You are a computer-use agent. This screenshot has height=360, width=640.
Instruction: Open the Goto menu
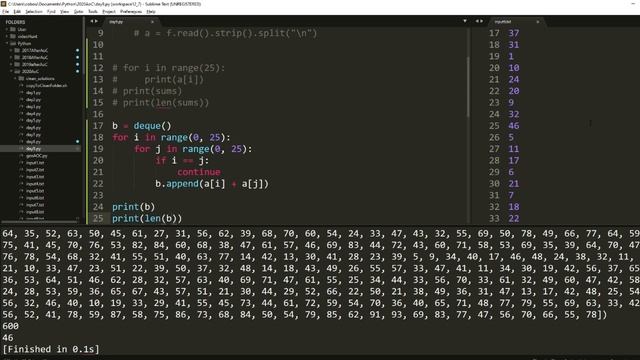click(78, 11)
